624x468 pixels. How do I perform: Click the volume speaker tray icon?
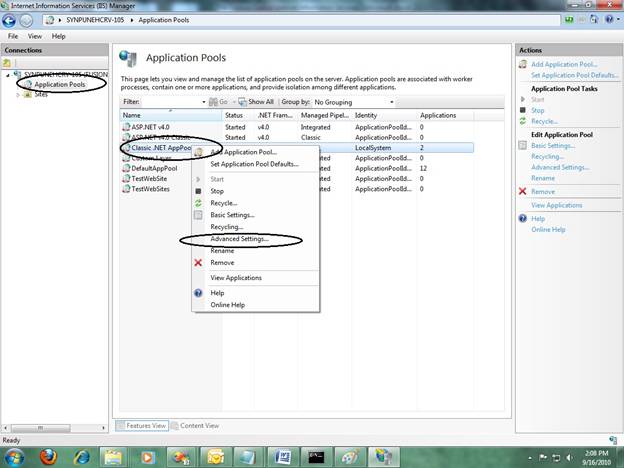[x=569, y=458]
